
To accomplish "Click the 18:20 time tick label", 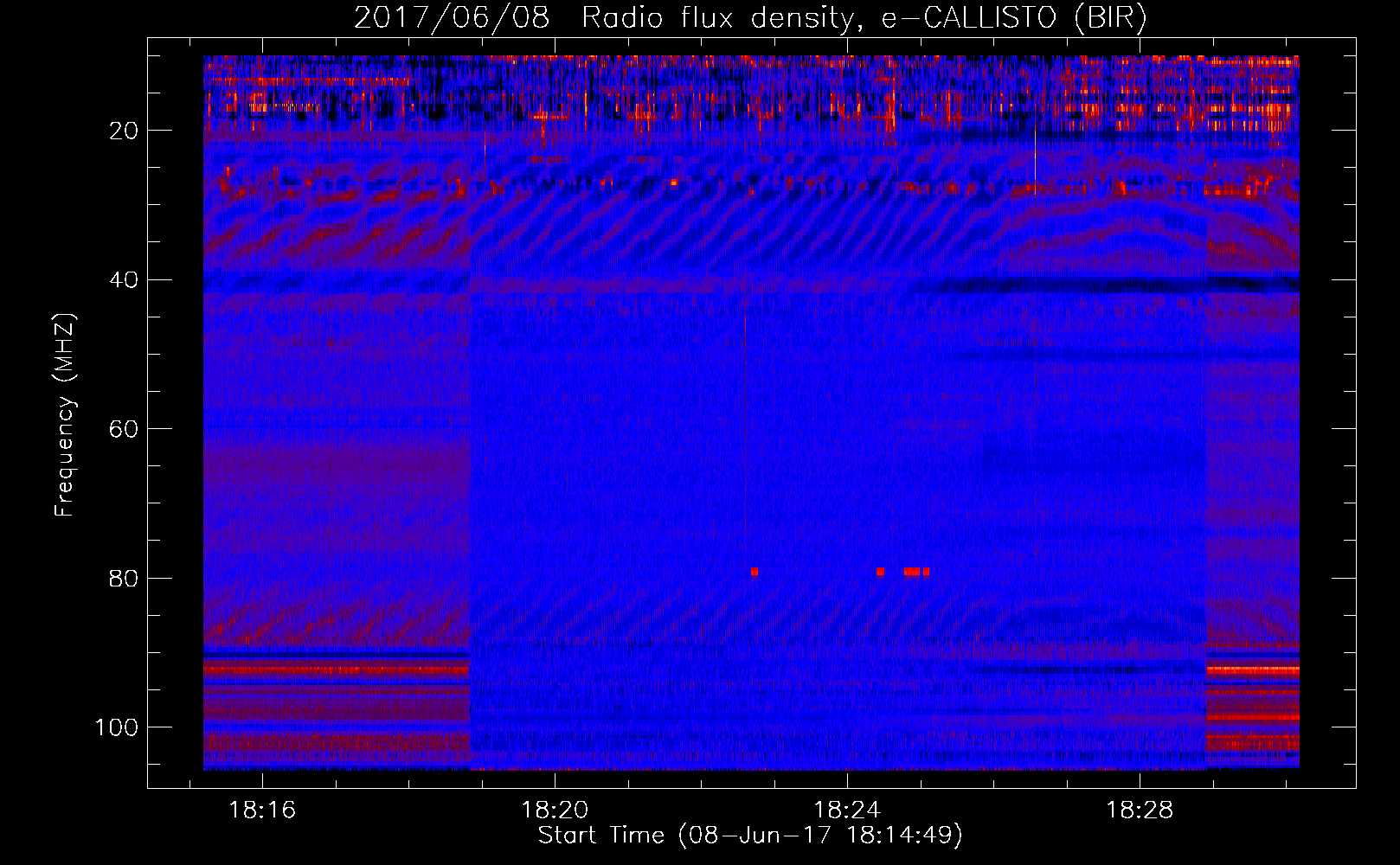I will [x=555, y=810].
